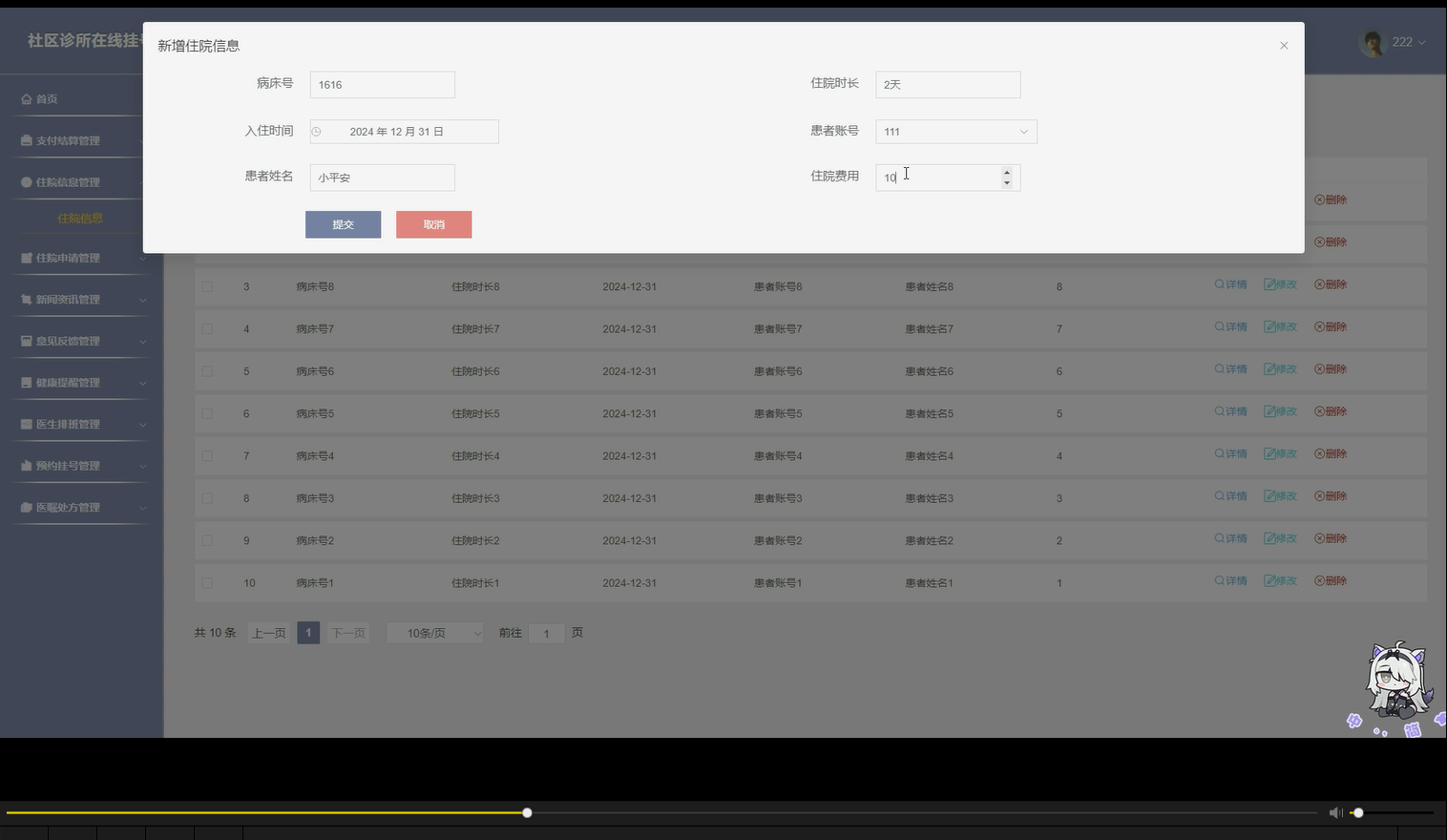Expand 新闻资讯管理 with its chevron
Viewport: 1447px width, 840px height.
(142, 300)
